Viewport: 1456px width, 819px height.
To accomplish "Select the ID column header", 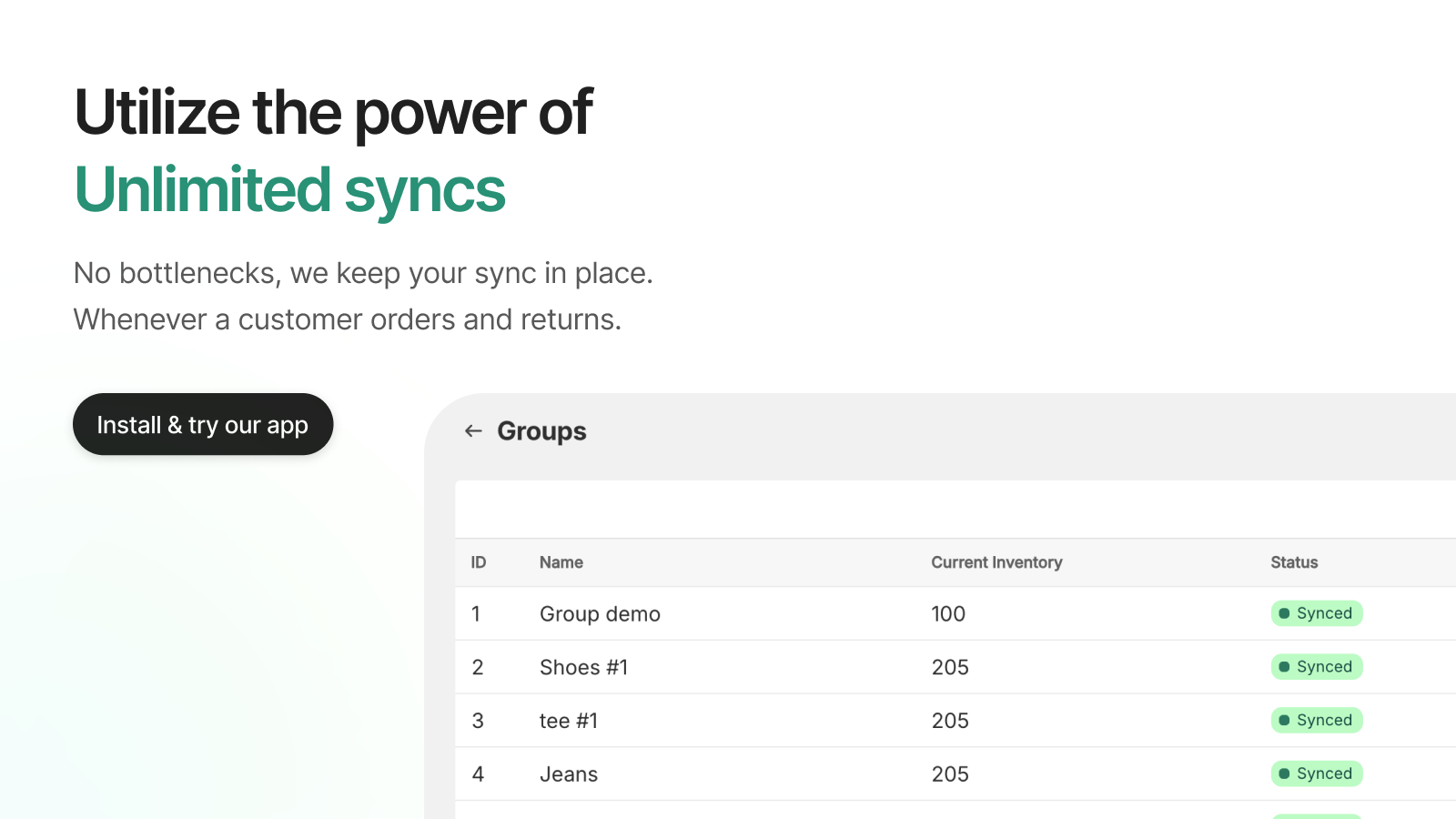I will point(479,562).
